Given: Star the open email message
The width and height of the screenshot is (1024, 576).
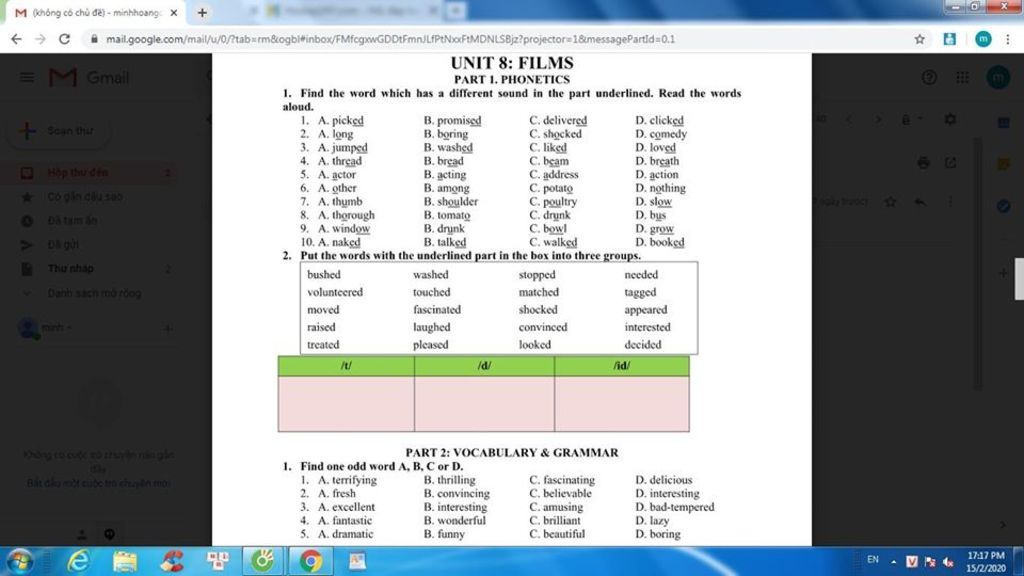Looking at the screenshot, I should [890, 202].
